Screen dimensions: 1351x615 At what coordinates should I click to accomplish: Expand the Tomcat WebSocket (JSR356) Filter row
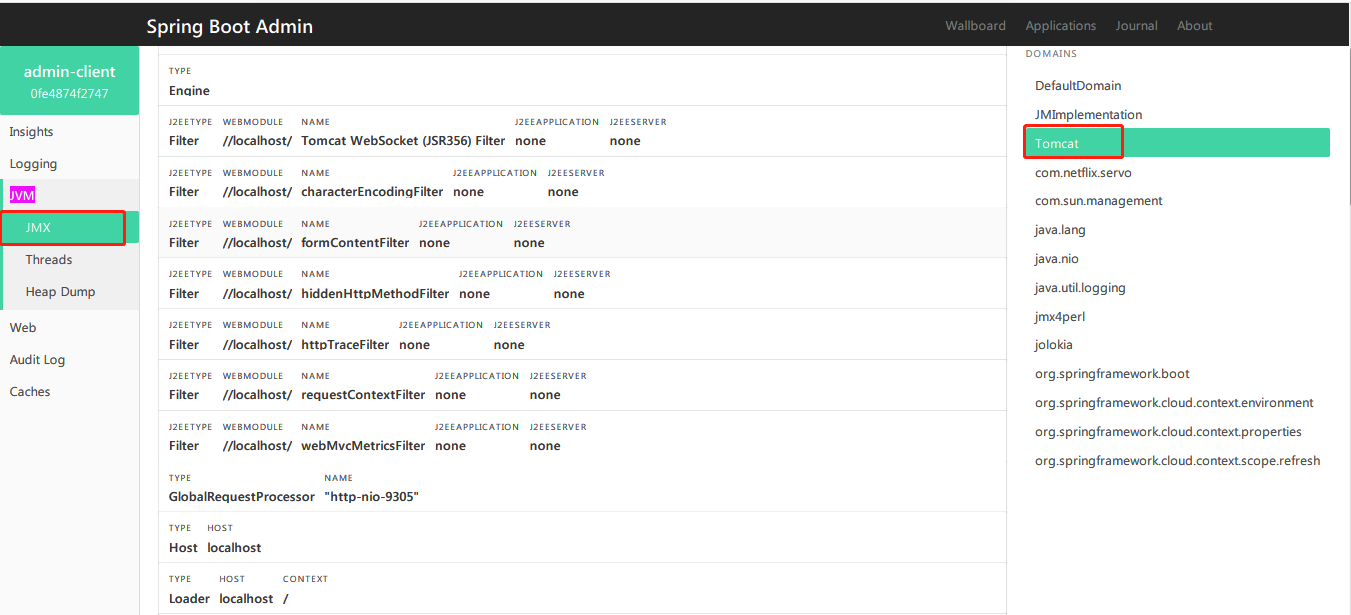click(x=582, y=131)
